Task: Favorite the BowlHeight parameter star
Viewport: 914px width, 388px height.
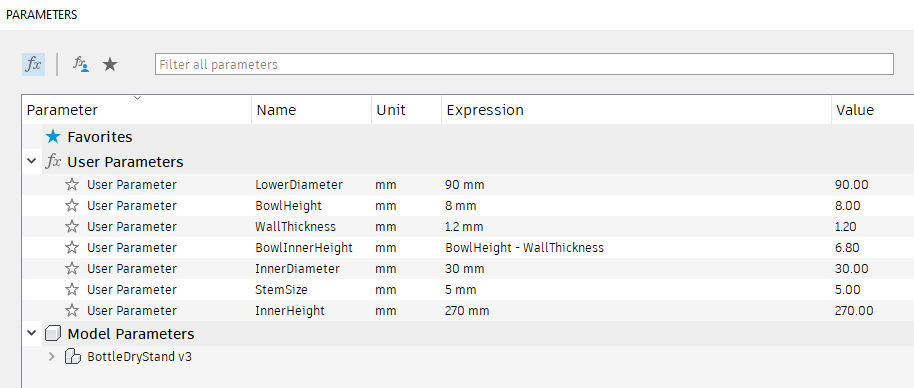Action: point(72,206)
